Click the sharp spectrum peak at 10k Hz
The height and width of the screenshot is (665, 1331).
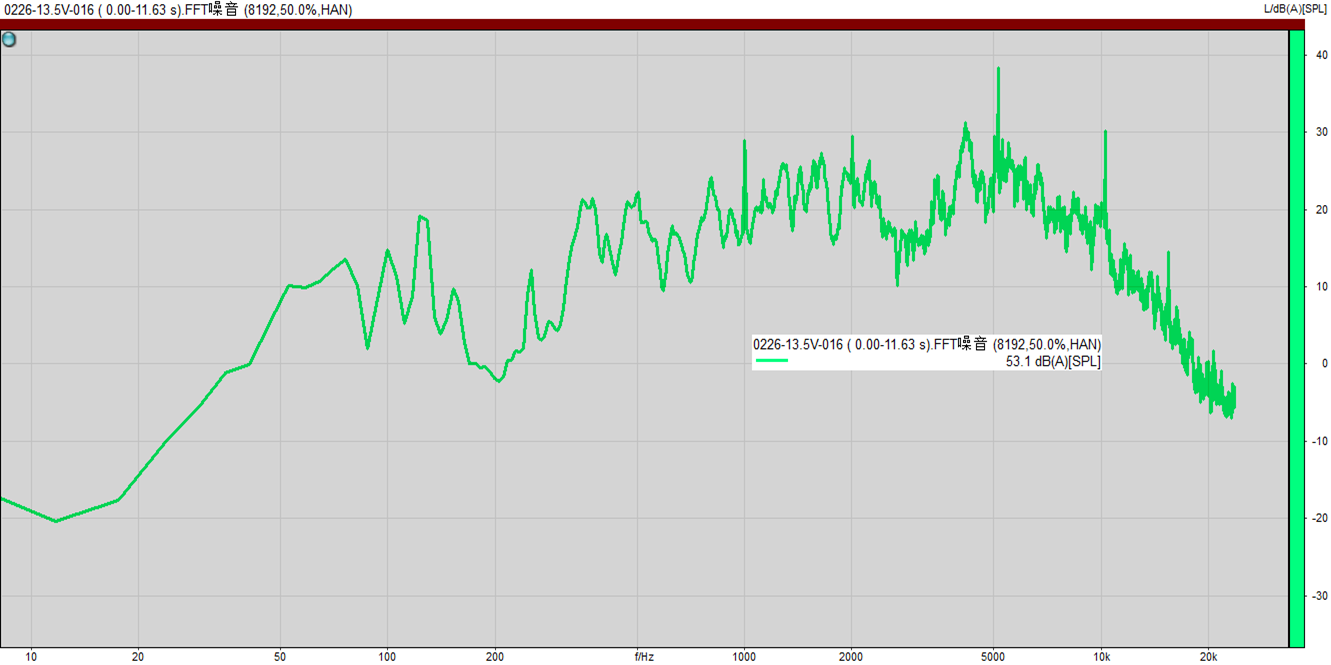(1105, 132)
